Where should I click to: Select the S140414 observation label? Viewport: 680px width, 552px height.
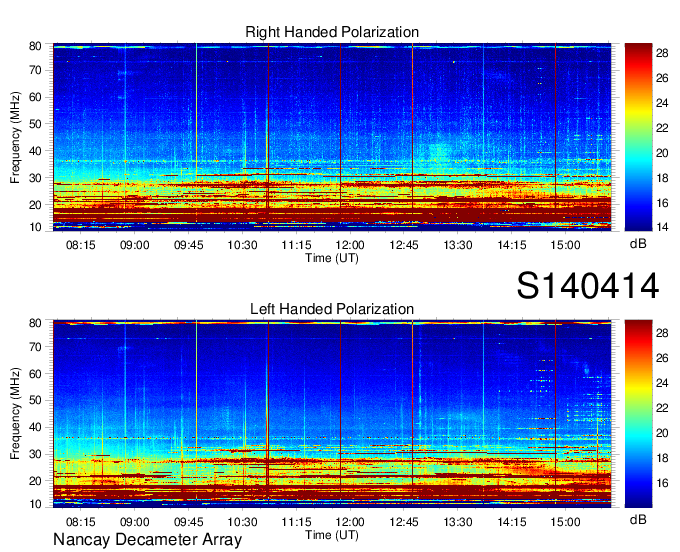pyautogui.click(x=588, y=286)
